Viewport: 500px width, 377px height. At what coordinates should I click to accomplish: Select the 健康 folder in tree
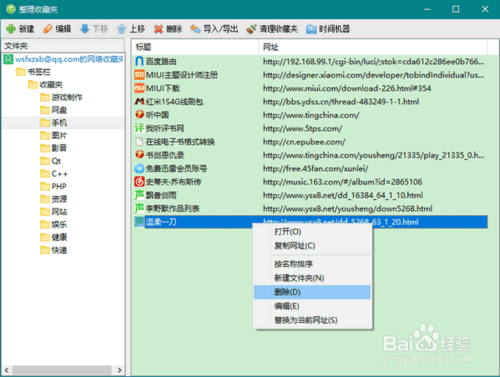pos(59,237)
